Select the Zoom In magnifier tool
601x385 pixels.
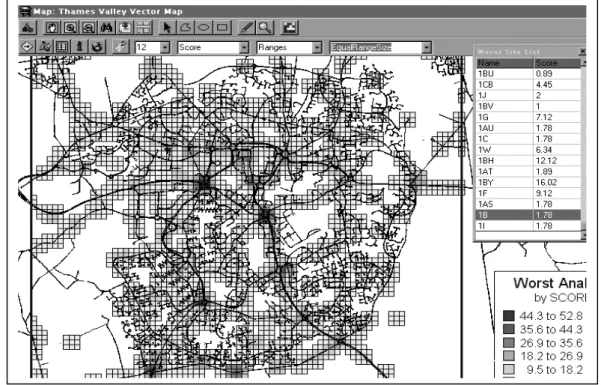[x=70, y=28]
